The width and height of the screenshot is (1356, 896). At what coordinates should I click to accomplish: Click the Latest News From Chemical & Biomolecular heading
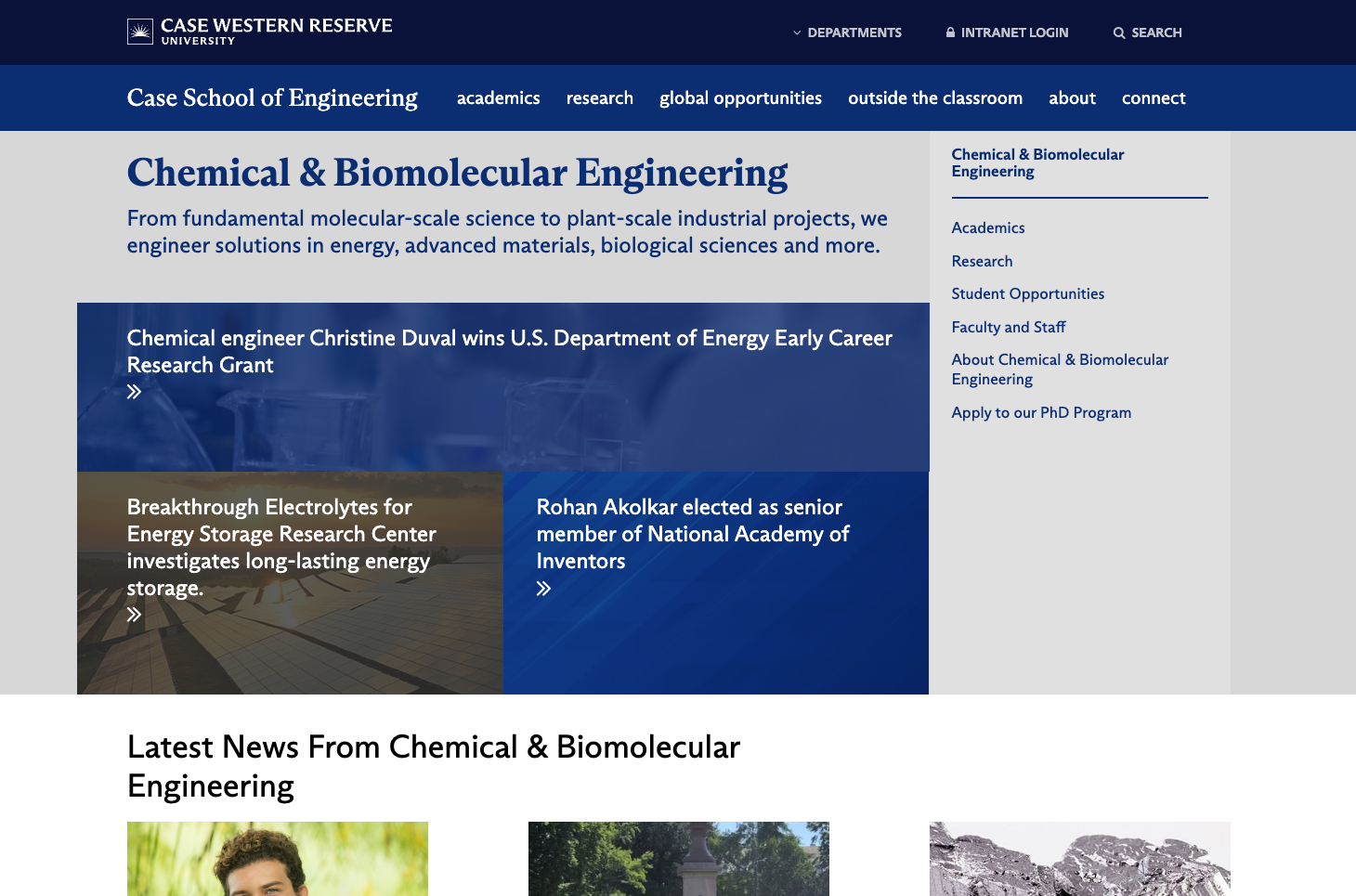point(434,766)
